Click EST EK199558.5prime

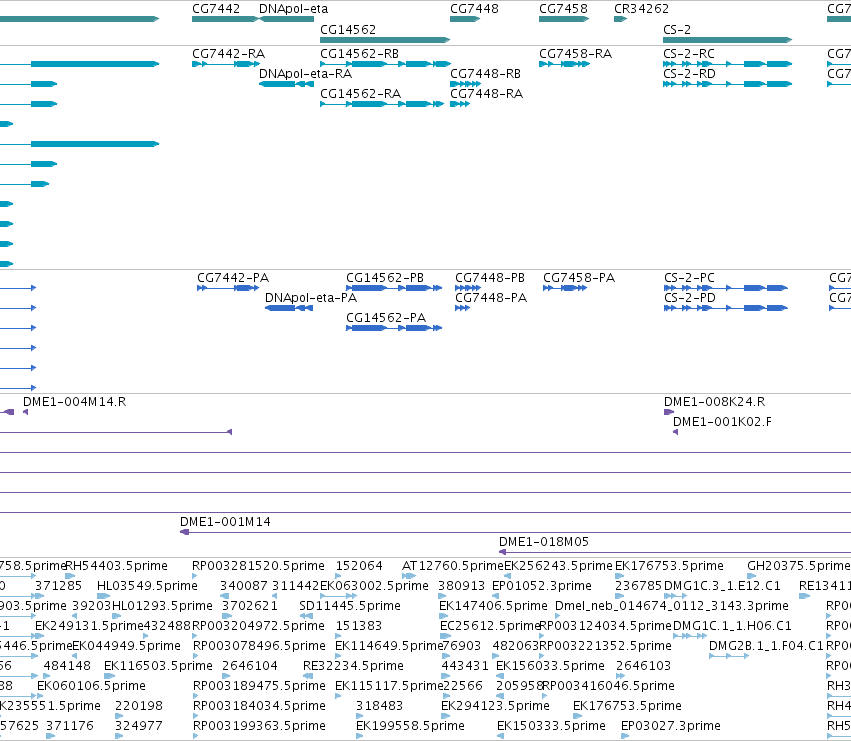410,726
